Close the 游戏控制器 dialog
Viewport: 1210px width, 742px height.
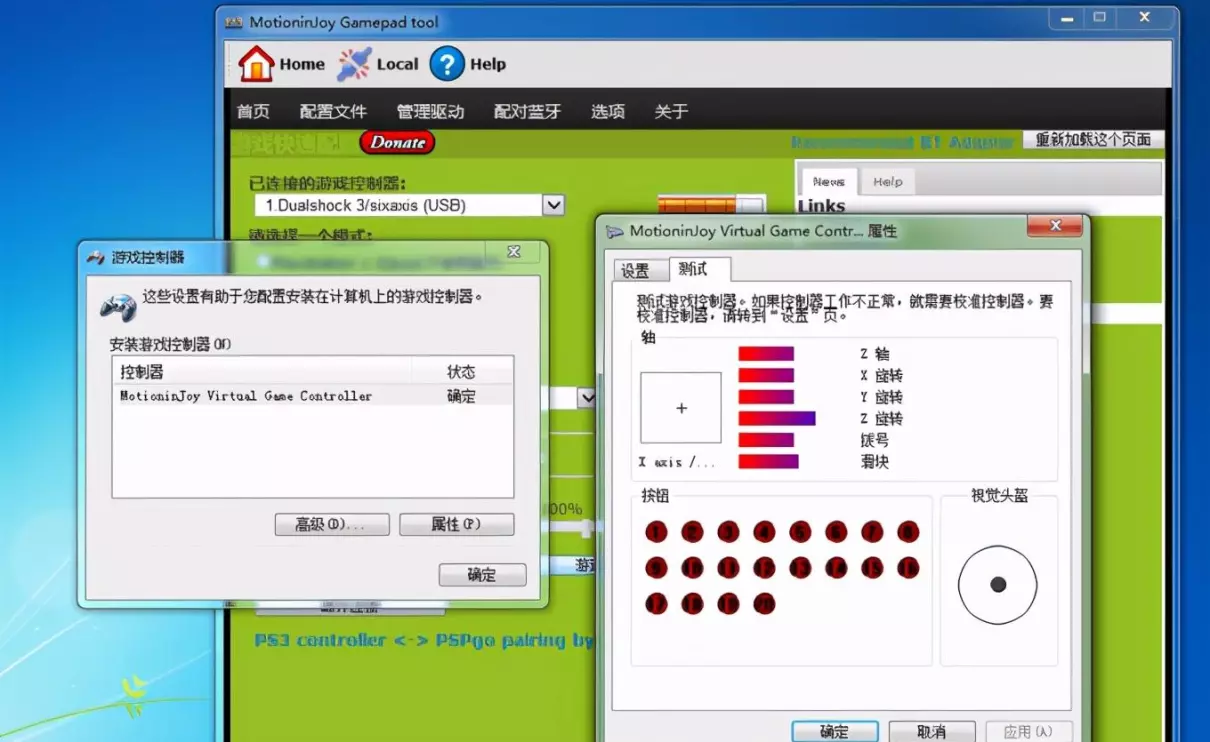pos(512,250)
